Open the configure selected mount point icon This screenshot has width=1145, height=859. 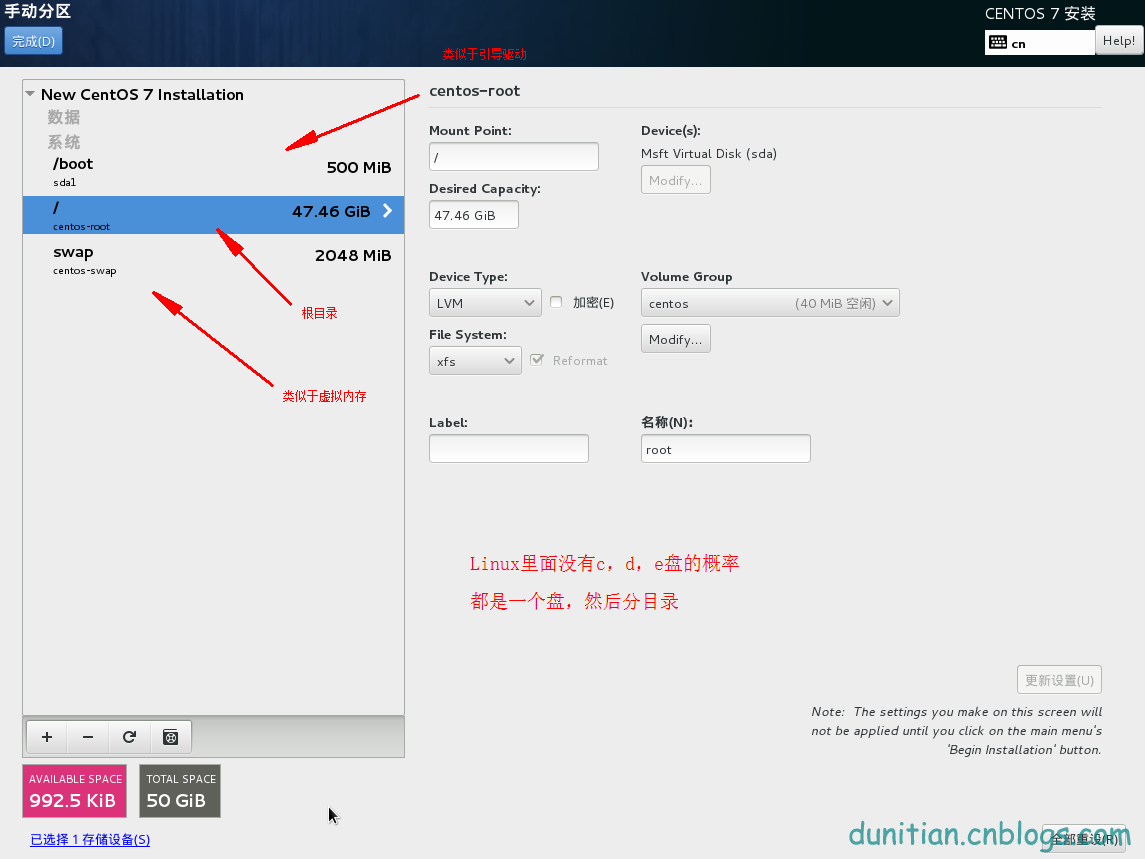[171, 737]
